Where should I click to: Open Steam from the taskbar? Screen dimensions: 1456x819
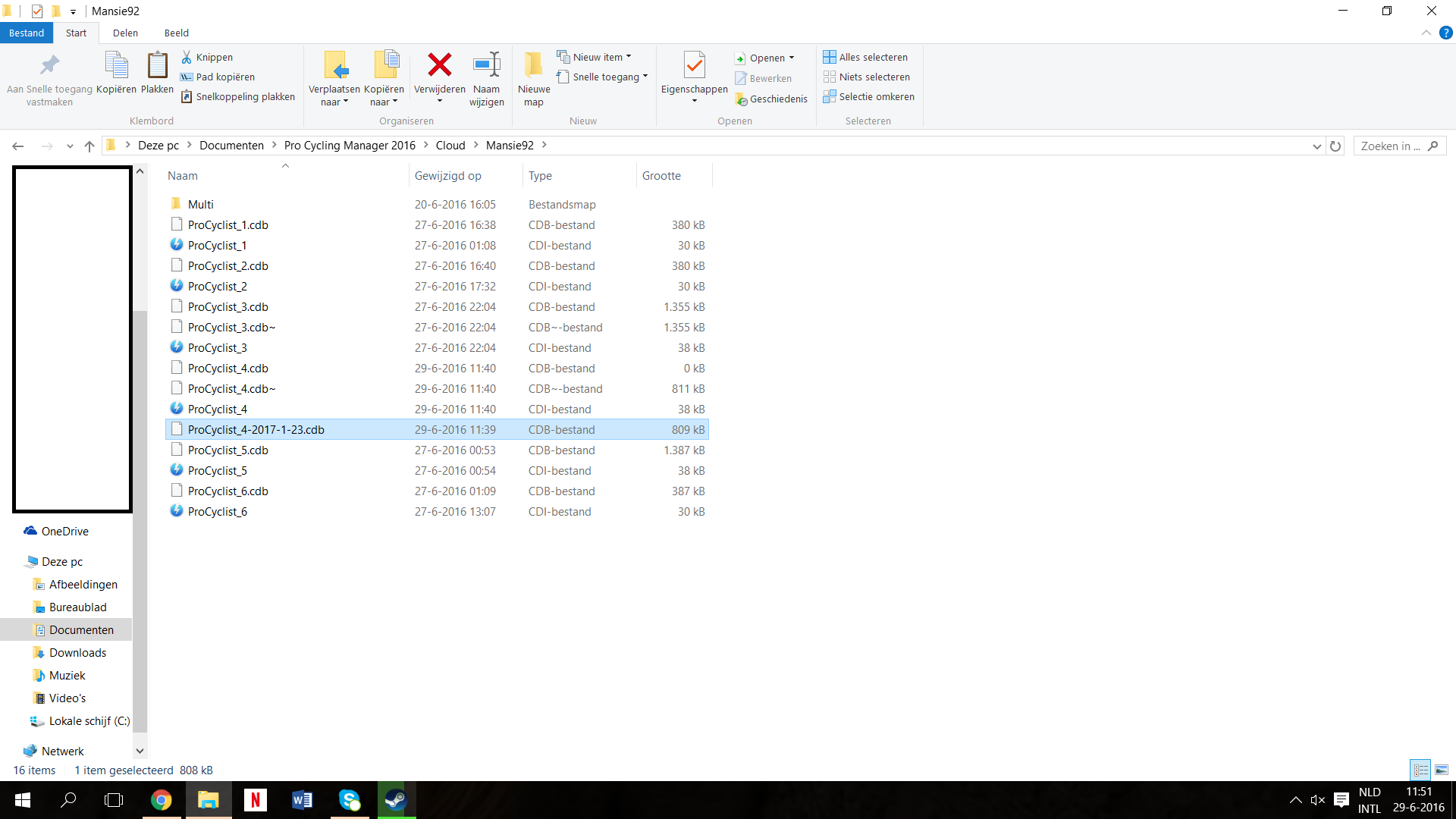[x=396, y=800]
